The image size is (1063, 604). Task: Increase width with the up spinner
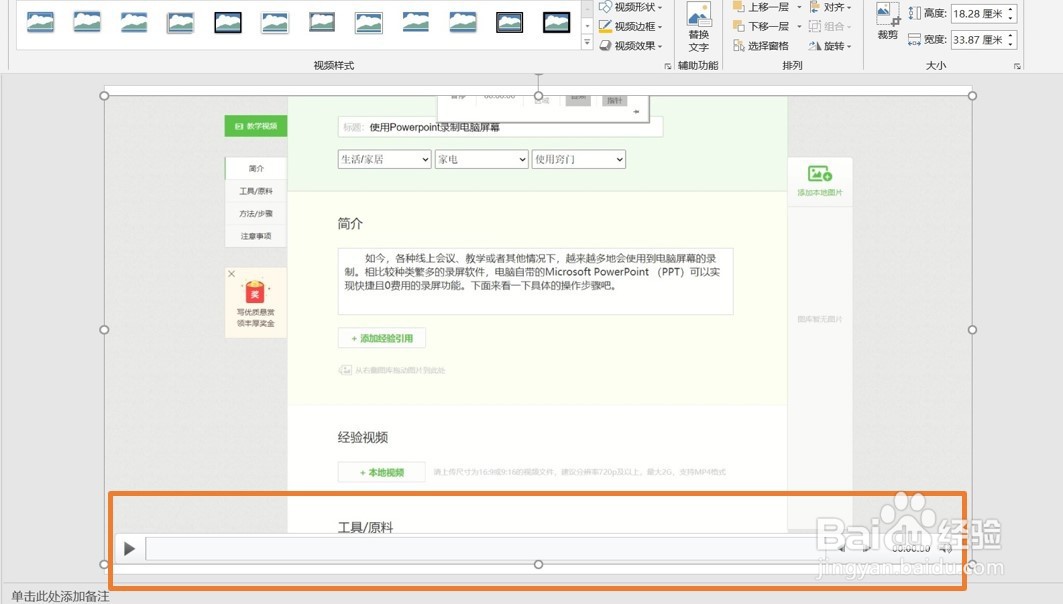pos(1011,35)
